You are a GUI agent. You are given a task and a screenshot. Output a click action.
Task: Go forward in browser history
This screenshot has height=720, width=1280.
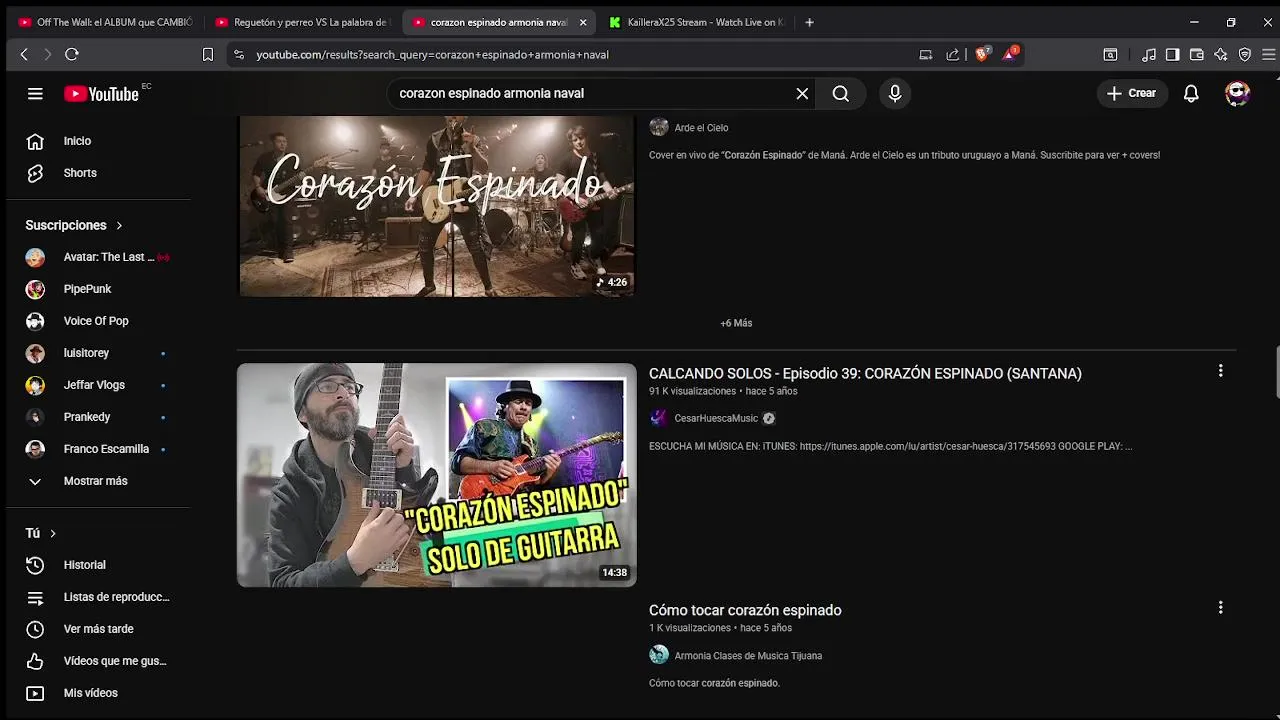(x=47, y=55)
